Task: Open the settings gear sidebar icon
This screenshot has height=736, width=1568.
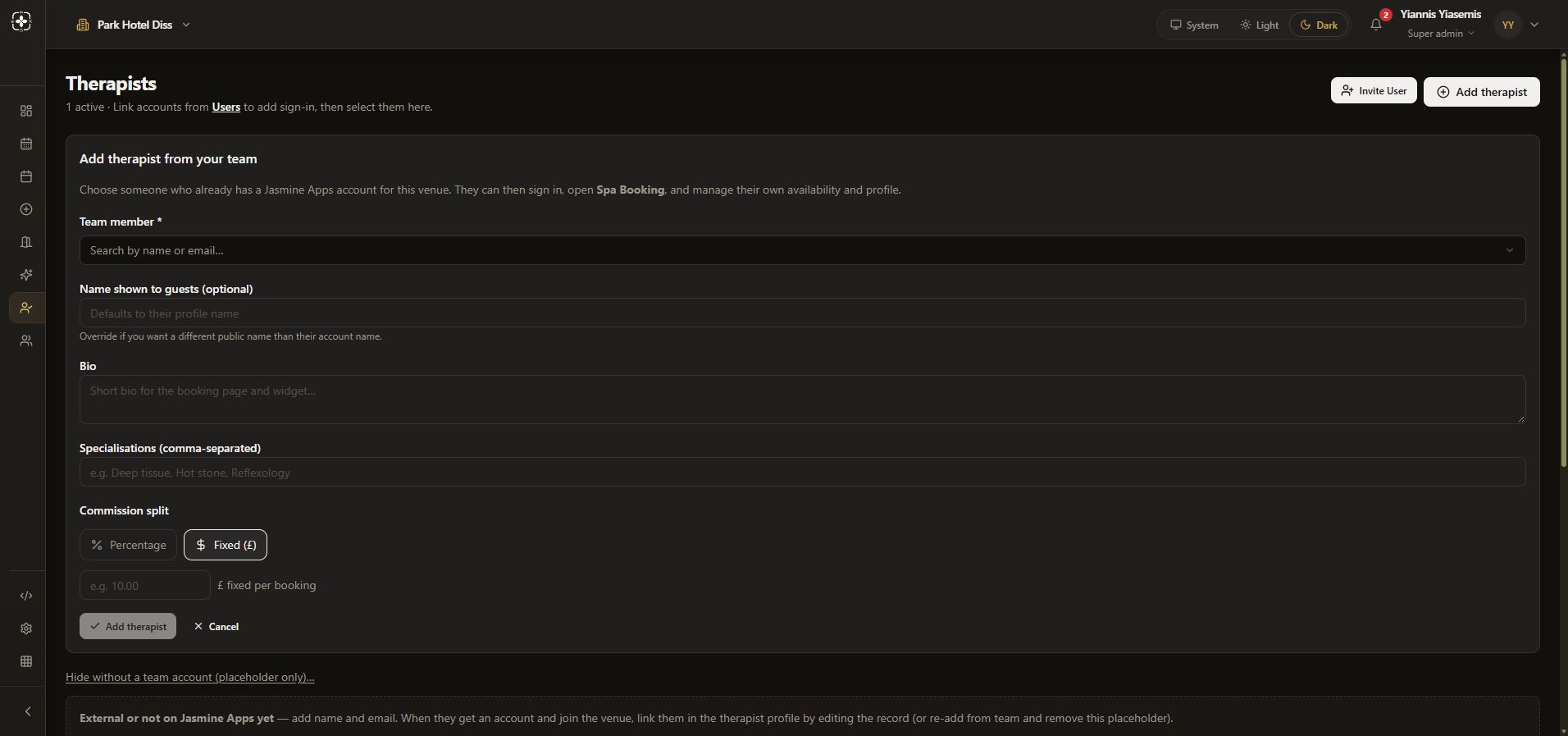Action: tap(26, 629)
